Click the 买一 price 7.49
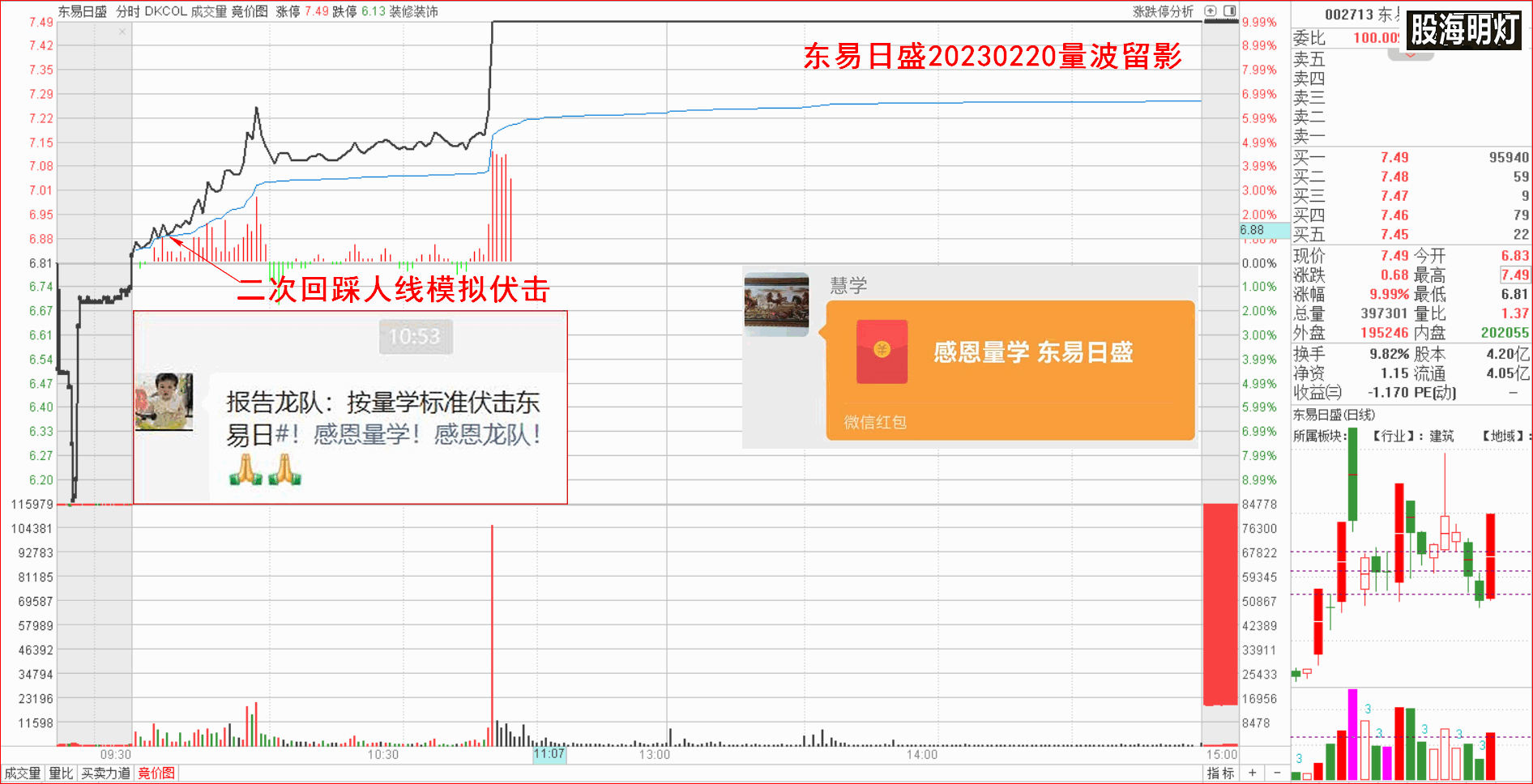This screenshot has width=1533, height=784. tap(1394, 157)
